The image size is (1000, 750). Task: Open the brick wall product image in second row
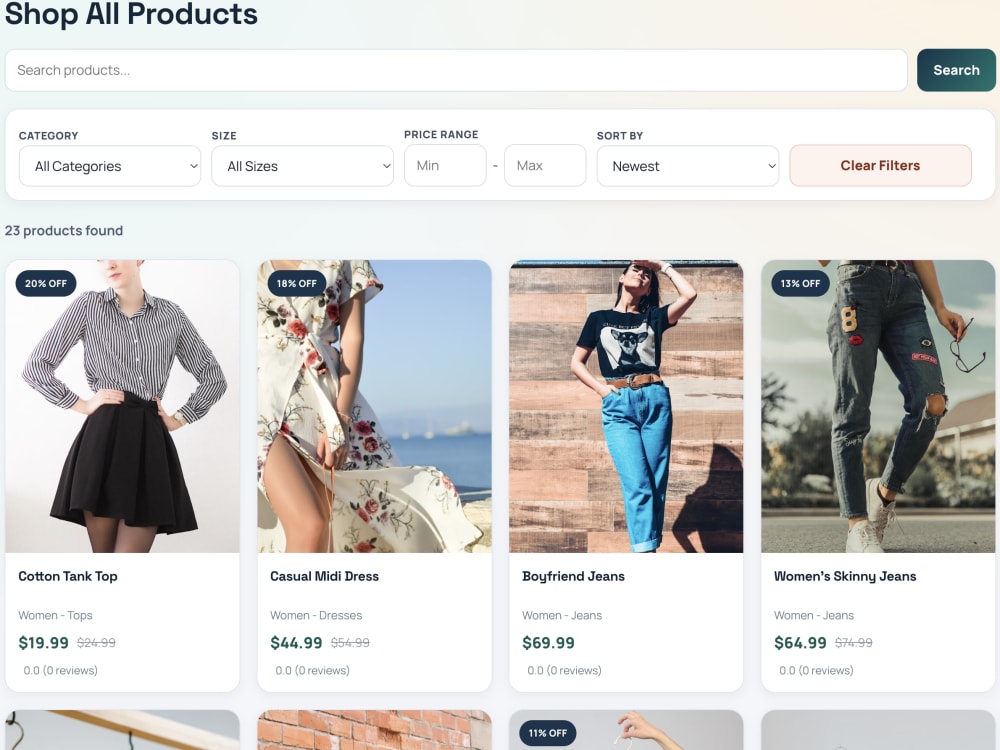[x=374, y=730]
